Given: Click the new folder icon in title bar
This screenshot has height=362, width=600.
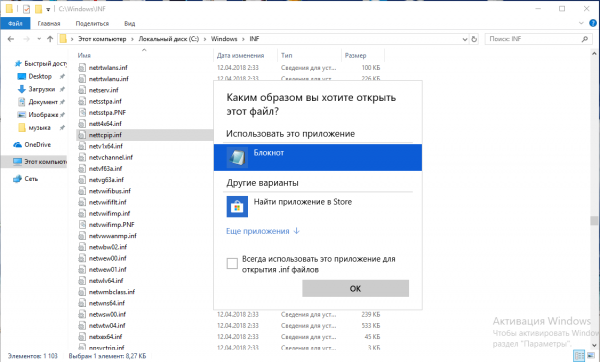Looking at the screenshot, I should pyautogui.click(x=38, y=9).
